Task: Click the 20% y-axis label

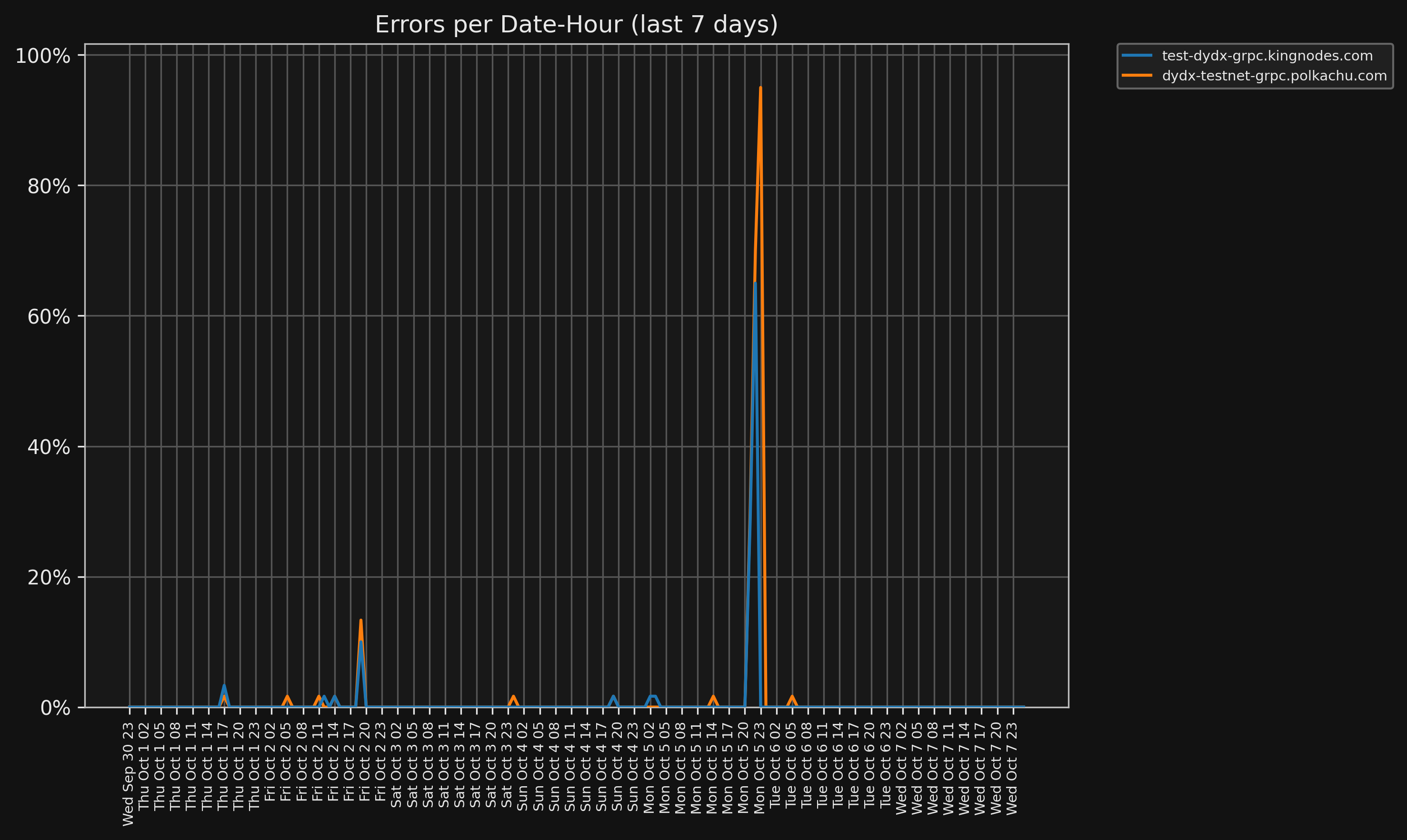Action: 49,578
